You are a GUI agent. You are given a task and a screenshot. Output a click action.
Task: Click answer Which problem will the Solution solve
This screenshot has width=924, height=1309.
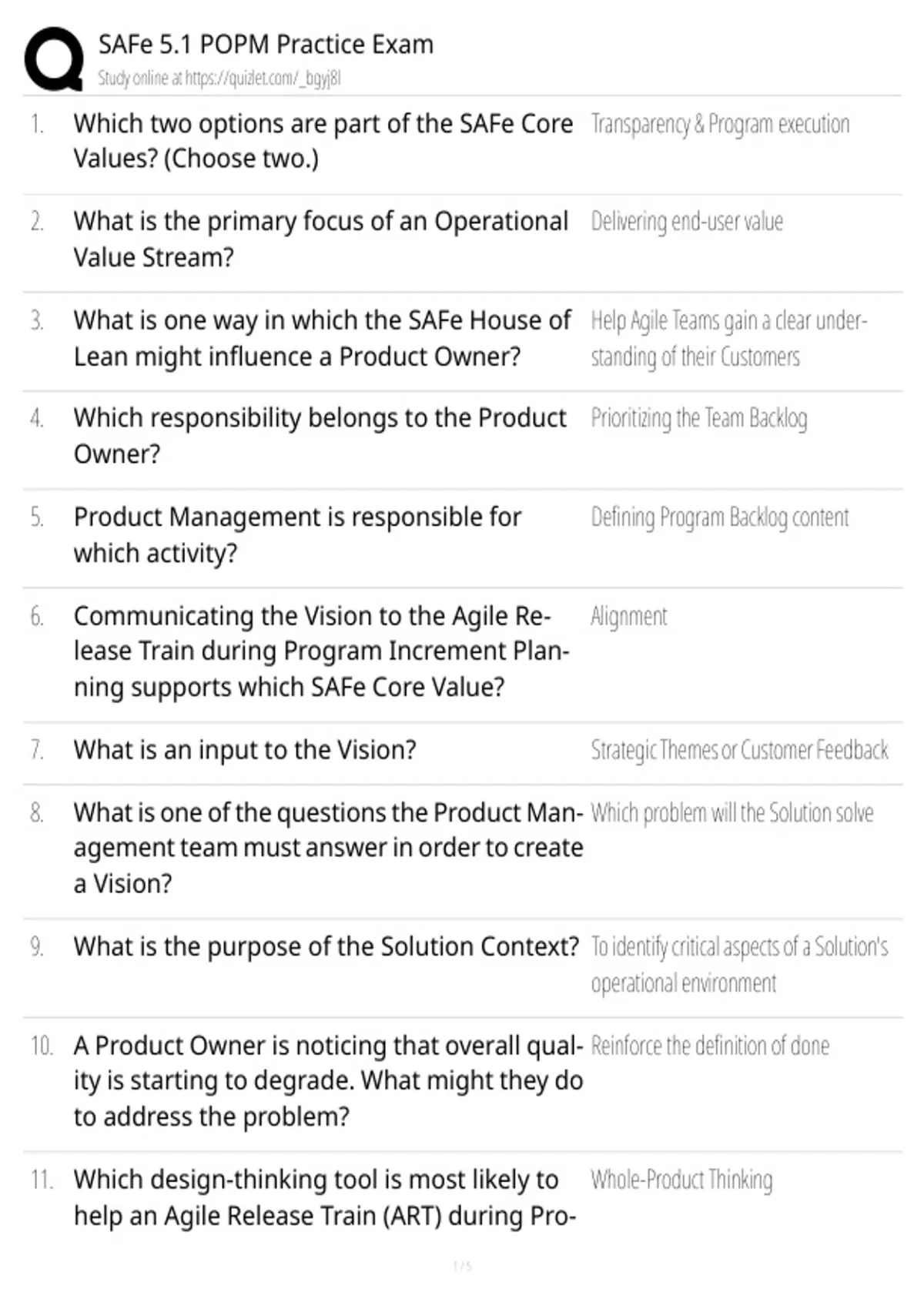[732, 813]
